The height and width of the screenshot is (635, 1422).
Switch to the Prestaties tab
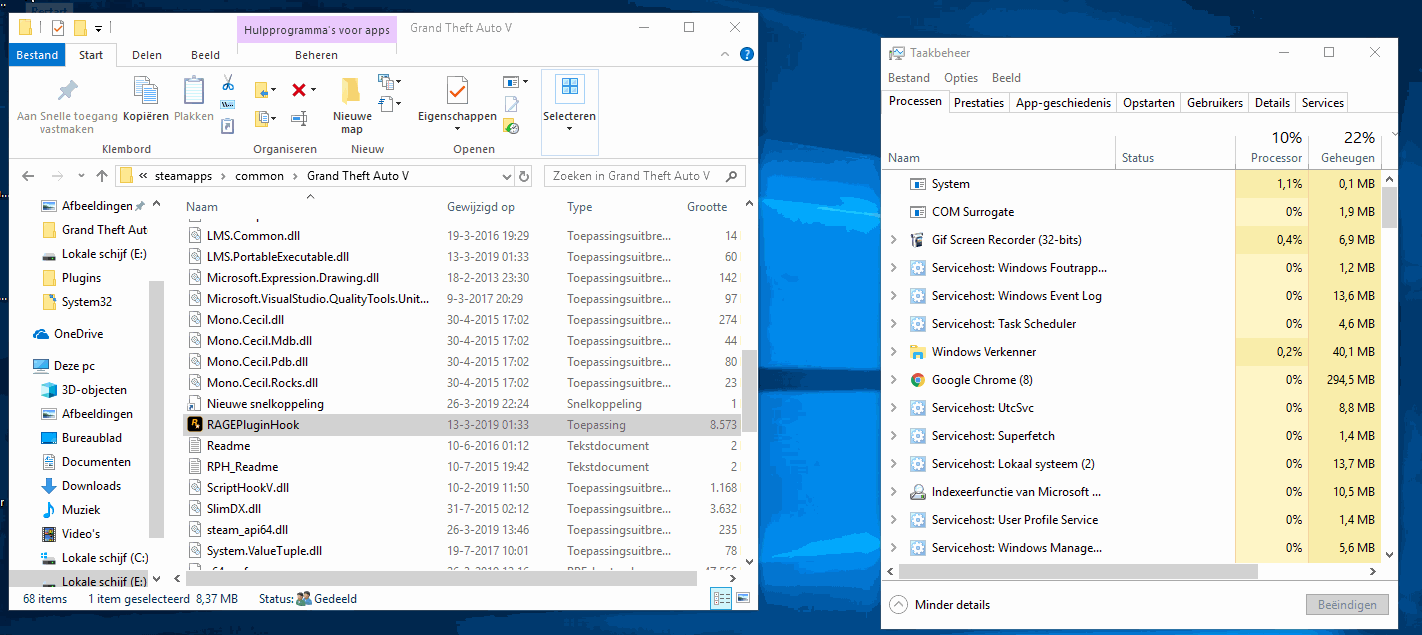(978, 102)
